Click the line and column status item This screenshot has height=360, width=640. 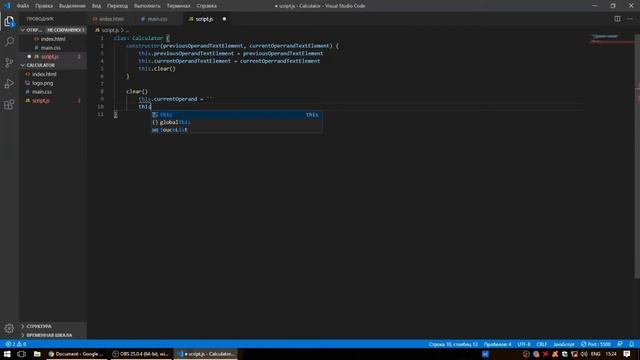pos(453,344)
